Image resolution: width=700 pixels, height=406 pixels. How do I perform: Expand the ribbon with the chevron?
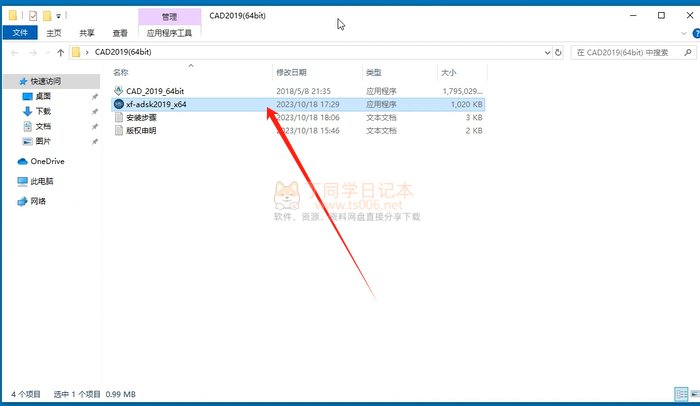(684, 33)
